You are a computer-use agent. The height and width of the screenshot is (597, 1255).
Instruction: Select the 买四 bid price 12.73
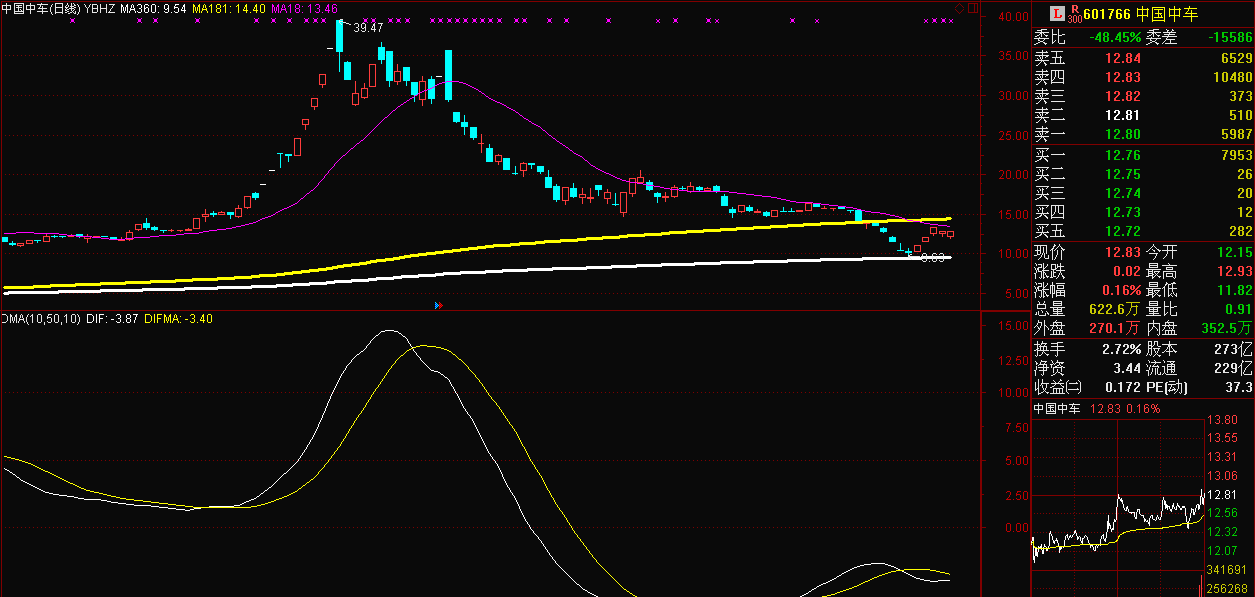(x=1124, y=212)
